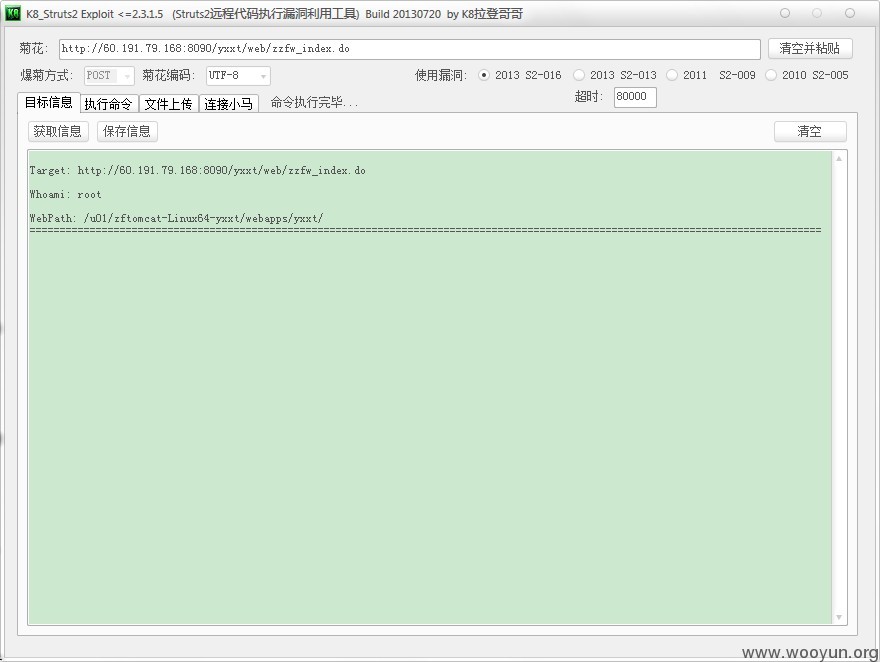880x662 pixels.
Task: Click the 'Whoami: root' output line
Action: pyautogui.click(x=65, y=195)
